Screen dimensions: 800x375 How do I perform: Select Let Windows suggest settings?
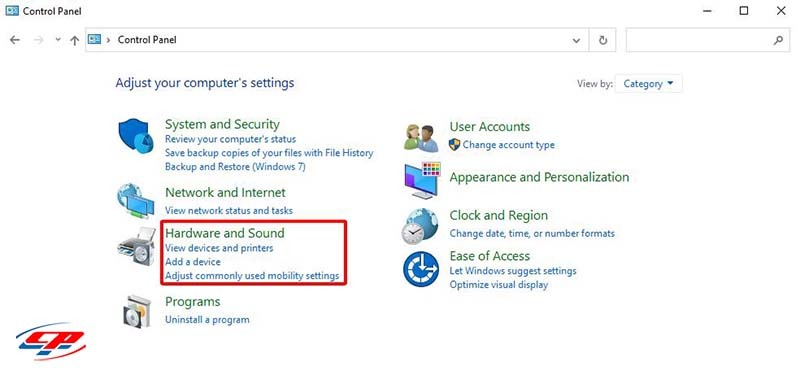tap(513, 271)
